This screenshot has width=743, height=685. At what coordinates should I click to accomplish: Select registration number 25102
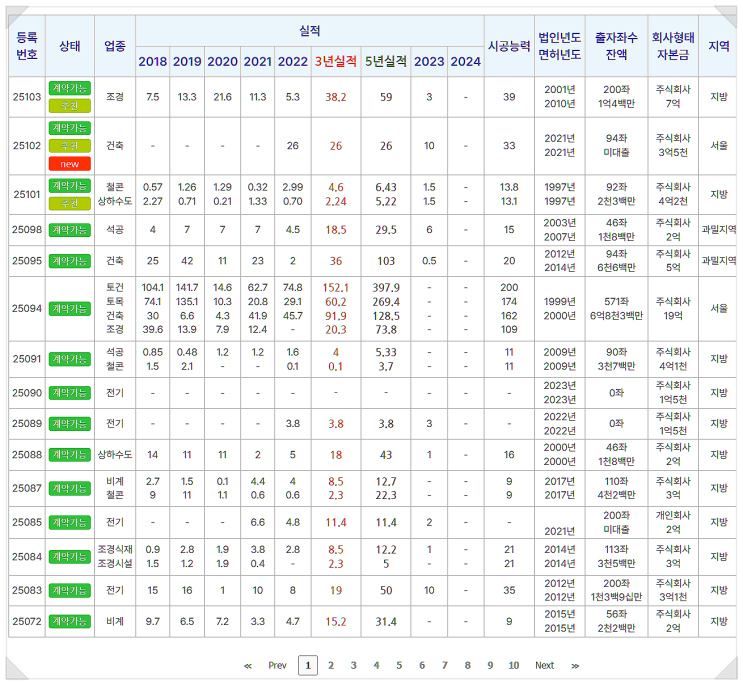tap(27, 145)
